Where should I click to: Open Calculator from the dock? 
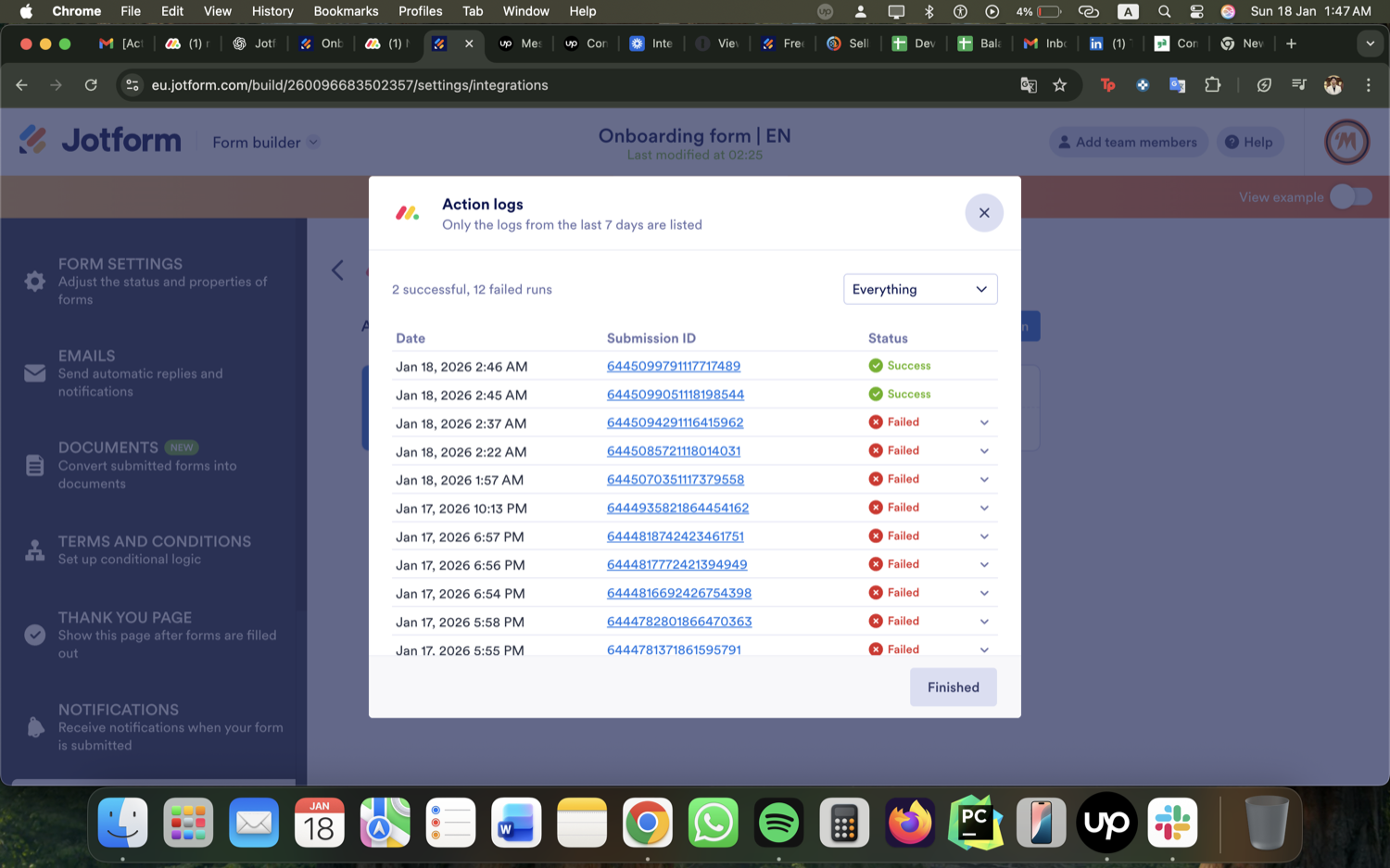[844, 823]
